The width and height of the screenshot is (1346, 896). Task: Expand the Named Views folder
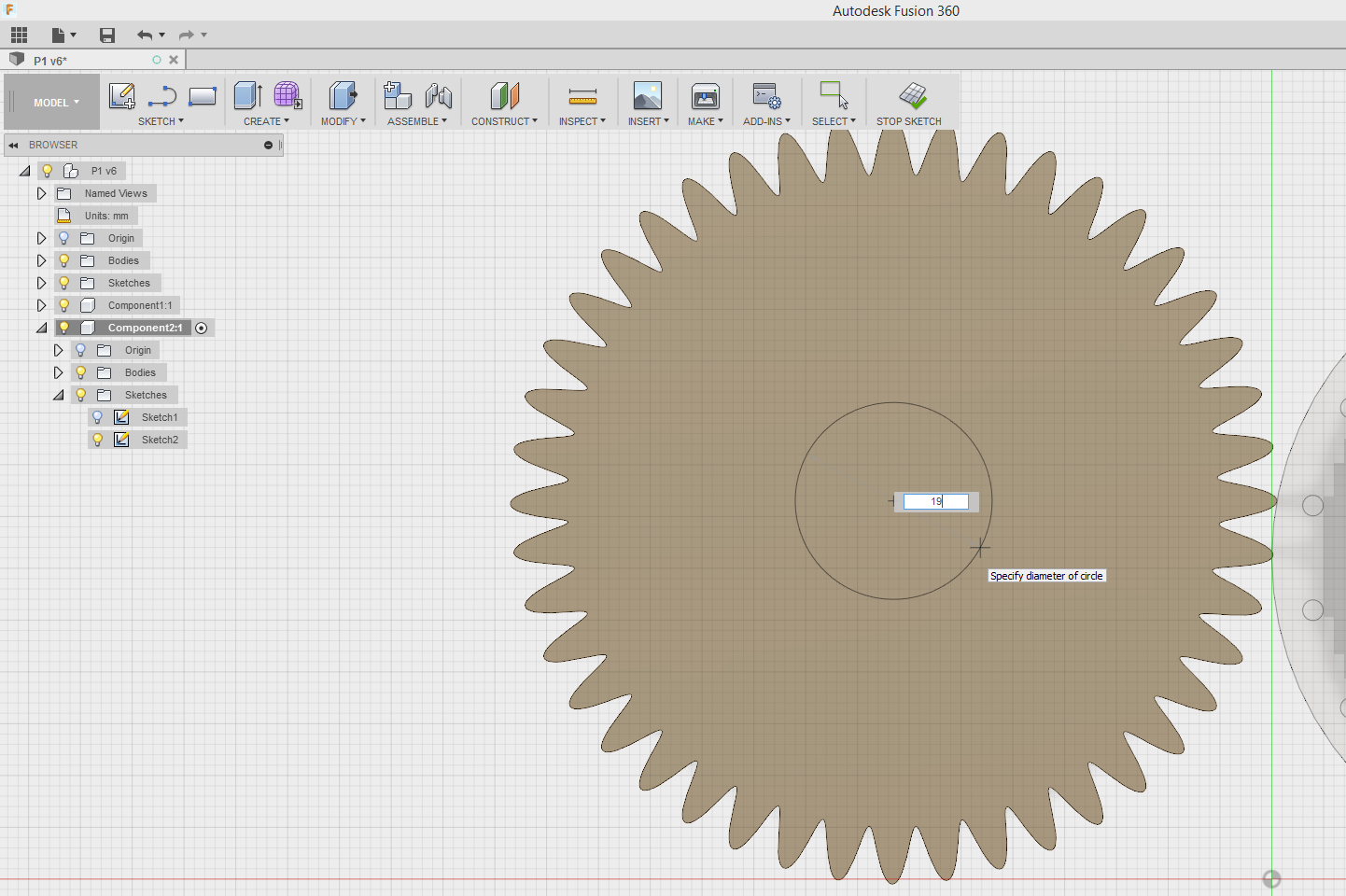pyautogui.click(x=41, y=193)
